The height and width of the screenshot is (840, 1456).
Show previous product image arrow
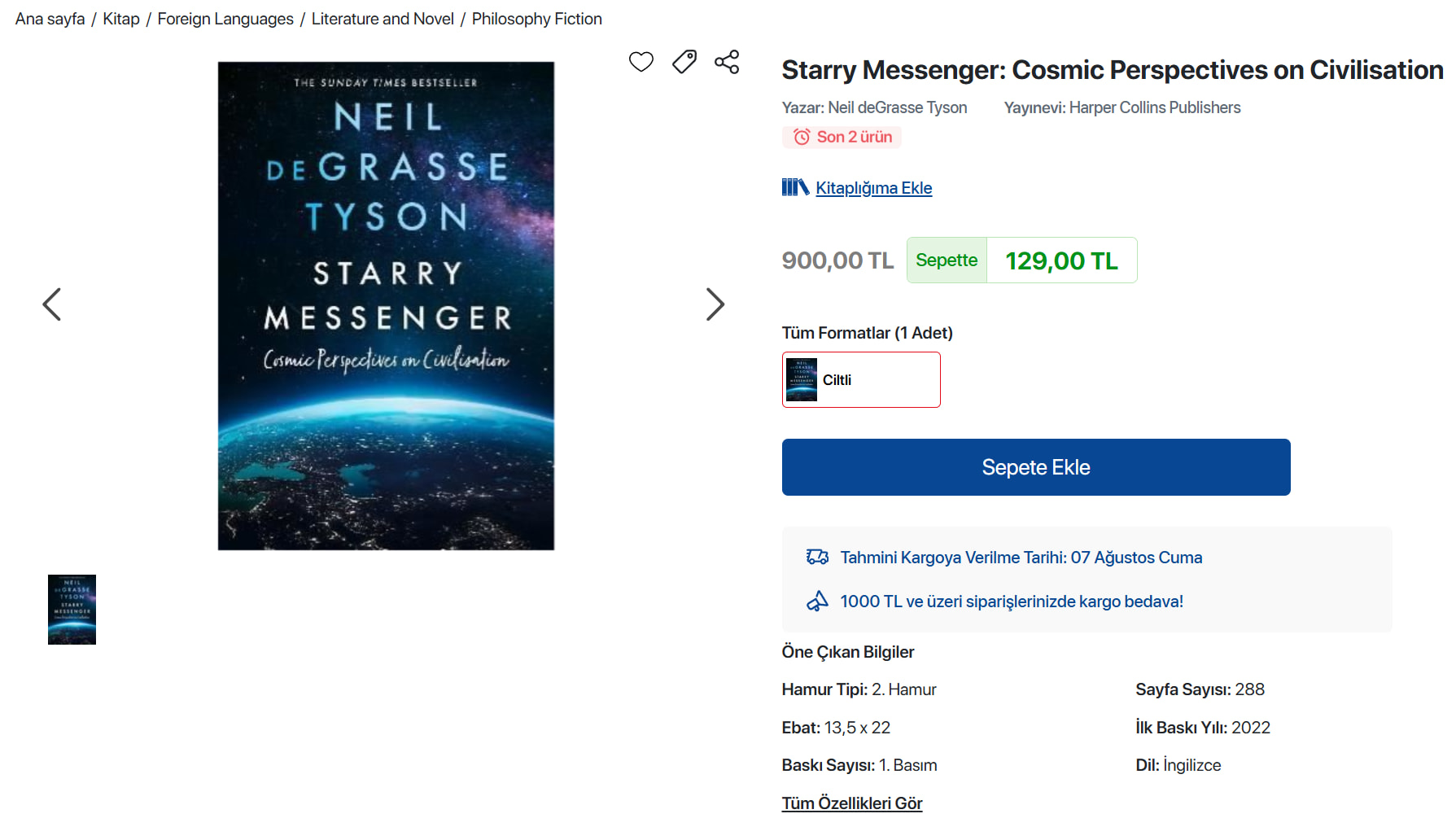pyautogui.click(x=52, y=304)
